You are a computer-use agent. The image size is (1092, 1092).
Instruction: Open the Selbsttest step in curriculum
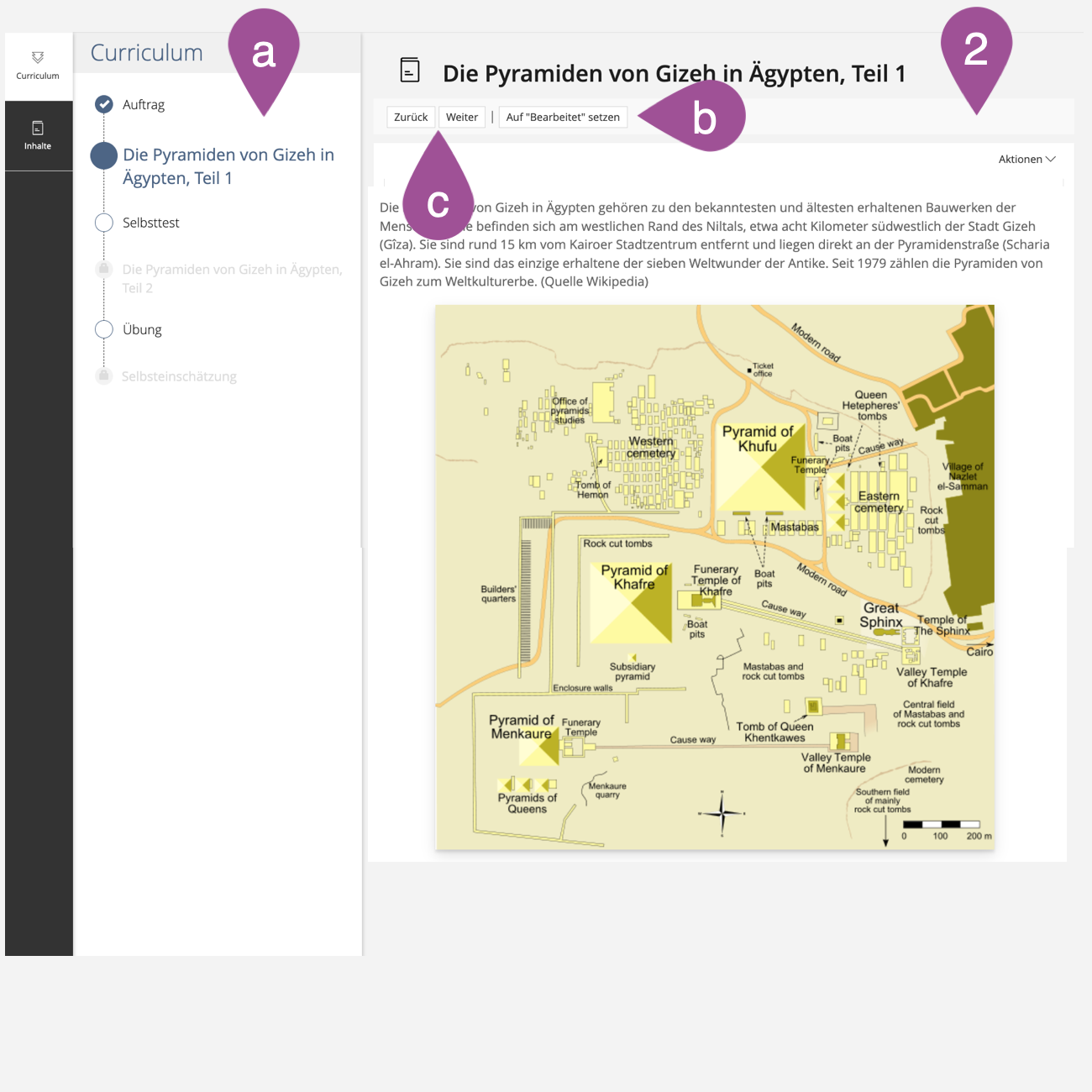151,223
